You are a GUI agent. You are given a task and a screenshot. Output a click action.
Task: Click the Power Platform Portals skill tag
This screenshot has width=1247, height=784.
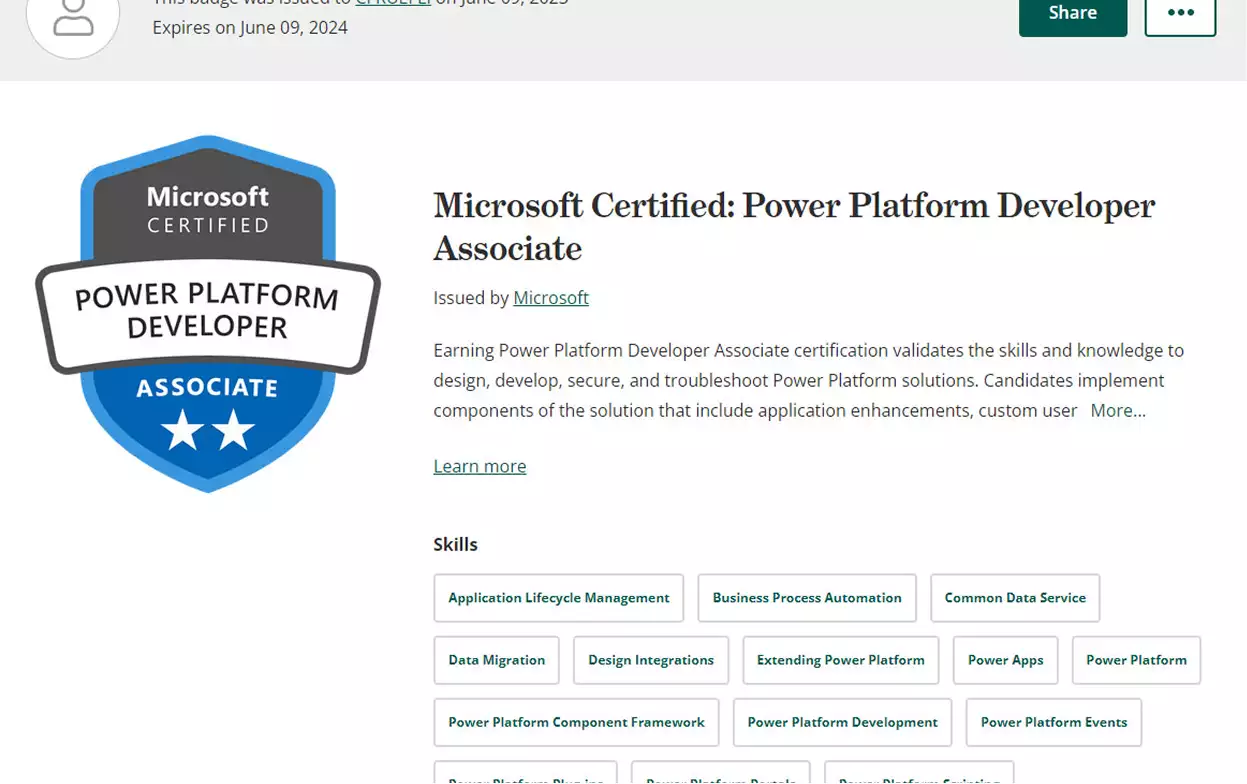click(x=720, y=775)
